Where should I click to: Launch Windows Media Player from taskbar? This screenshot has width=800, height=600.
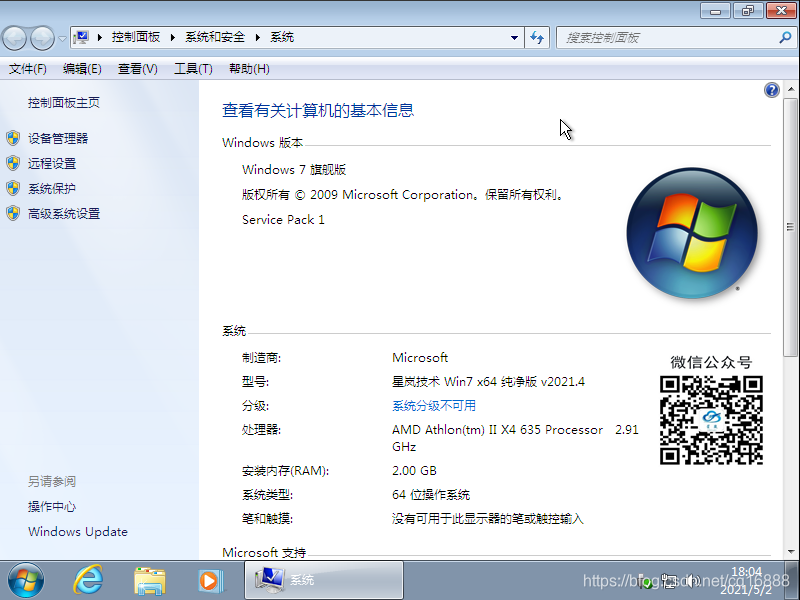pos(210,581)
